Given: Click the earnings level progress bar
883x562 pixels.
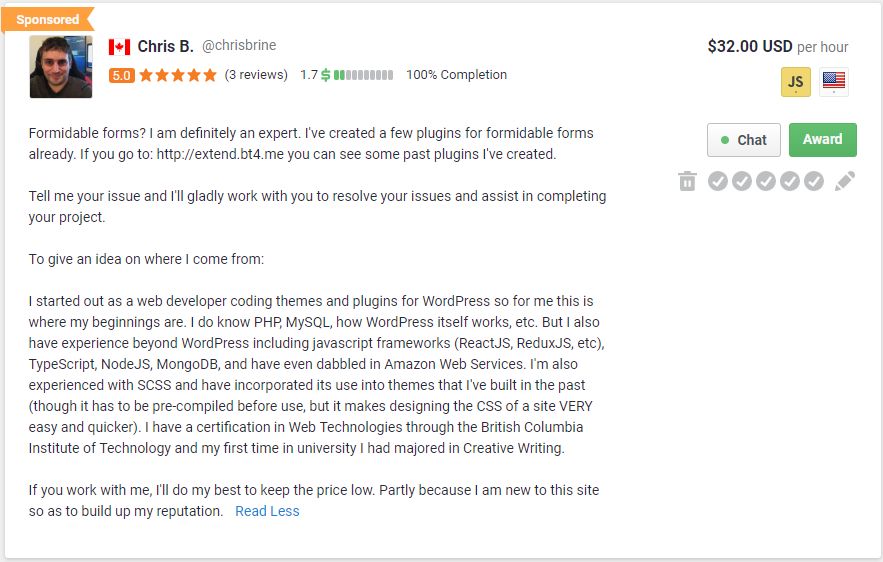Looking at the screenshot, I should (x=364, y=75).
